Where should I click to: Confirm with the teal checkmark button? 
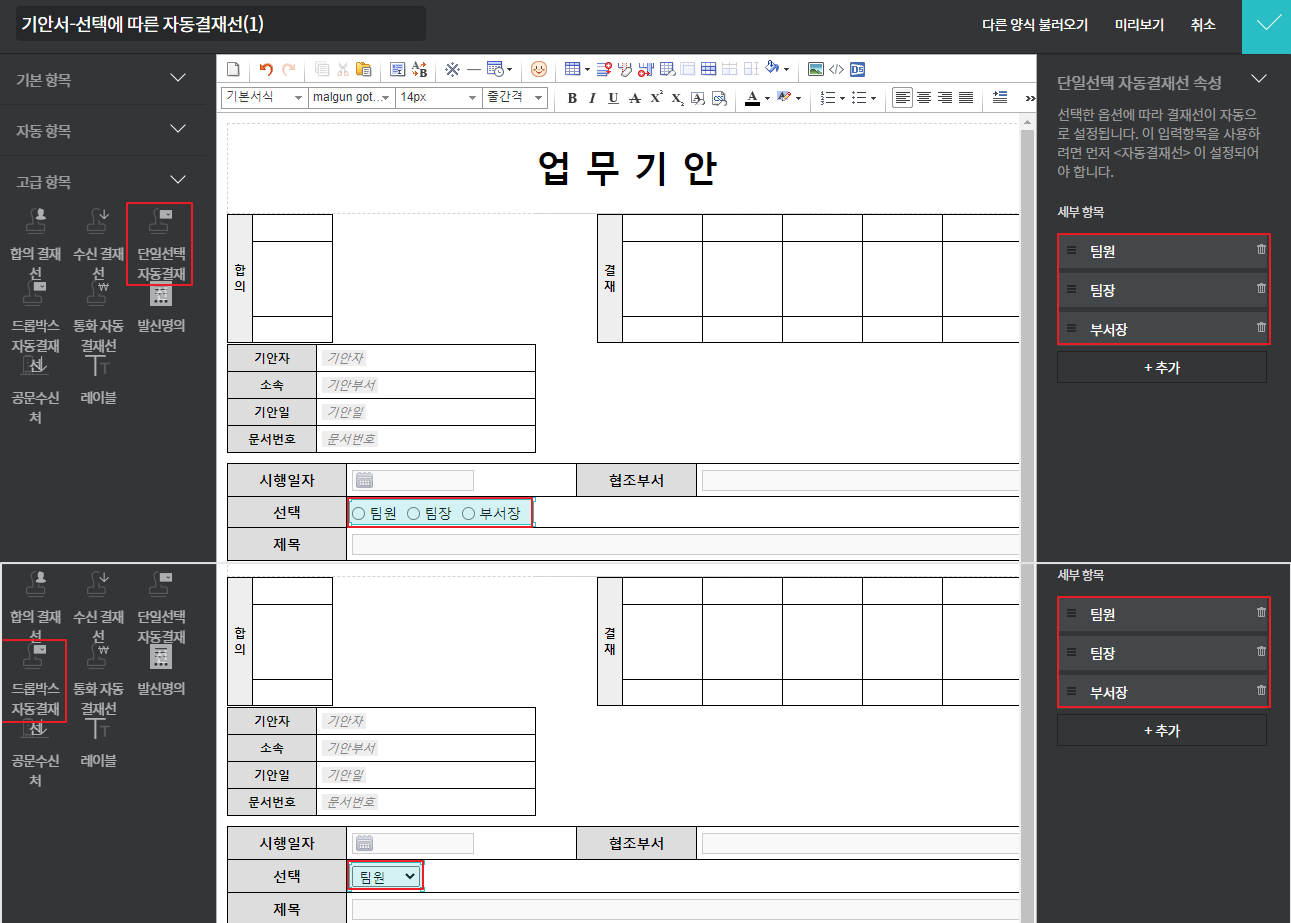pyautogui.click(x=1266, y=26)
